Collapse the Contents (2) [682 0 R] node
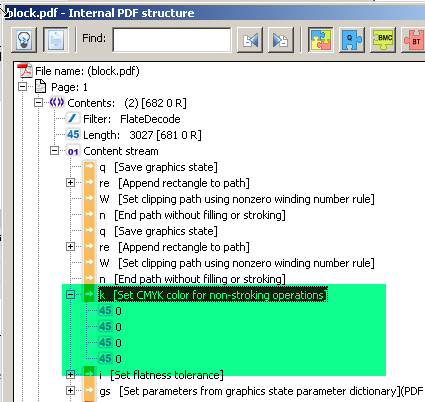 (39, 103)
